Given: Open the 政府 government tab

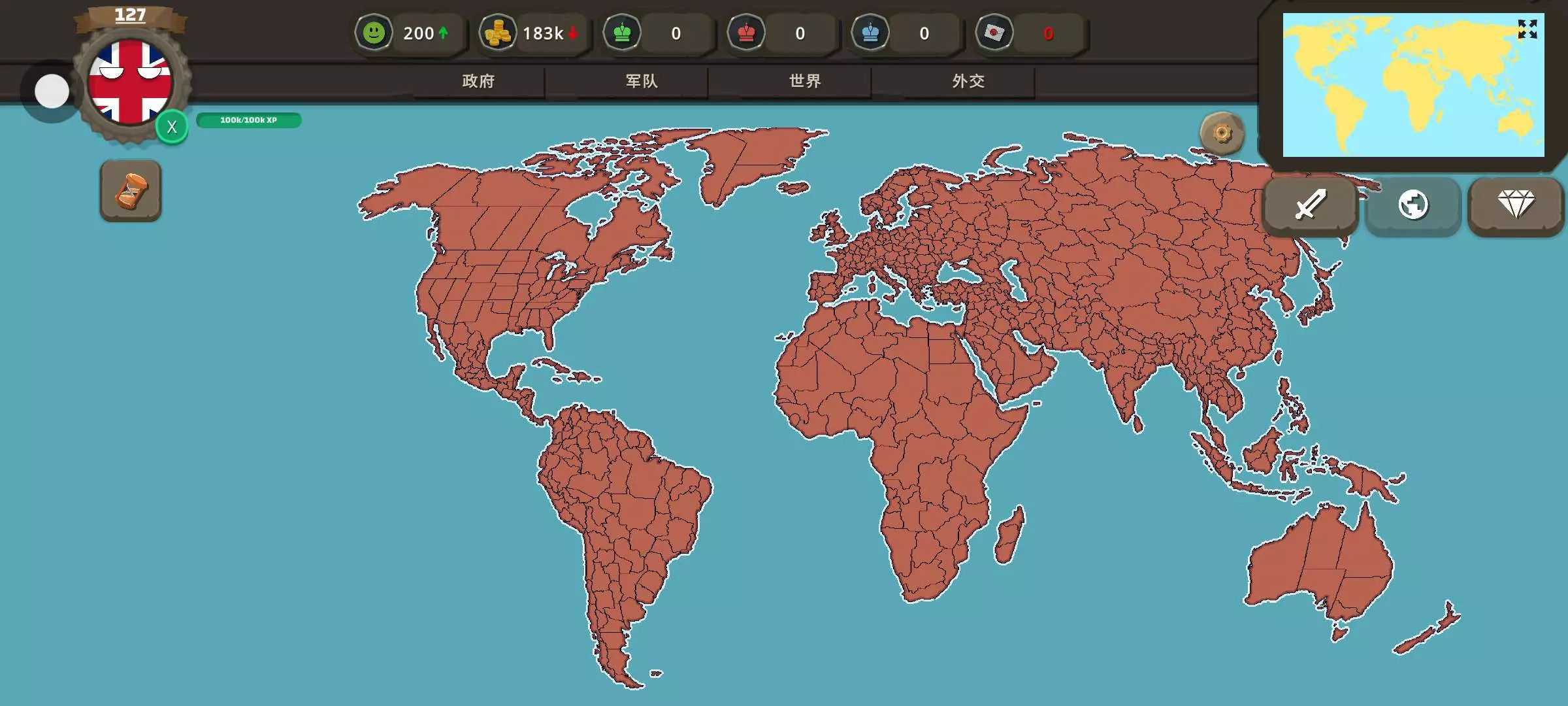Looking at the screenshot, I should click(478, 81).
